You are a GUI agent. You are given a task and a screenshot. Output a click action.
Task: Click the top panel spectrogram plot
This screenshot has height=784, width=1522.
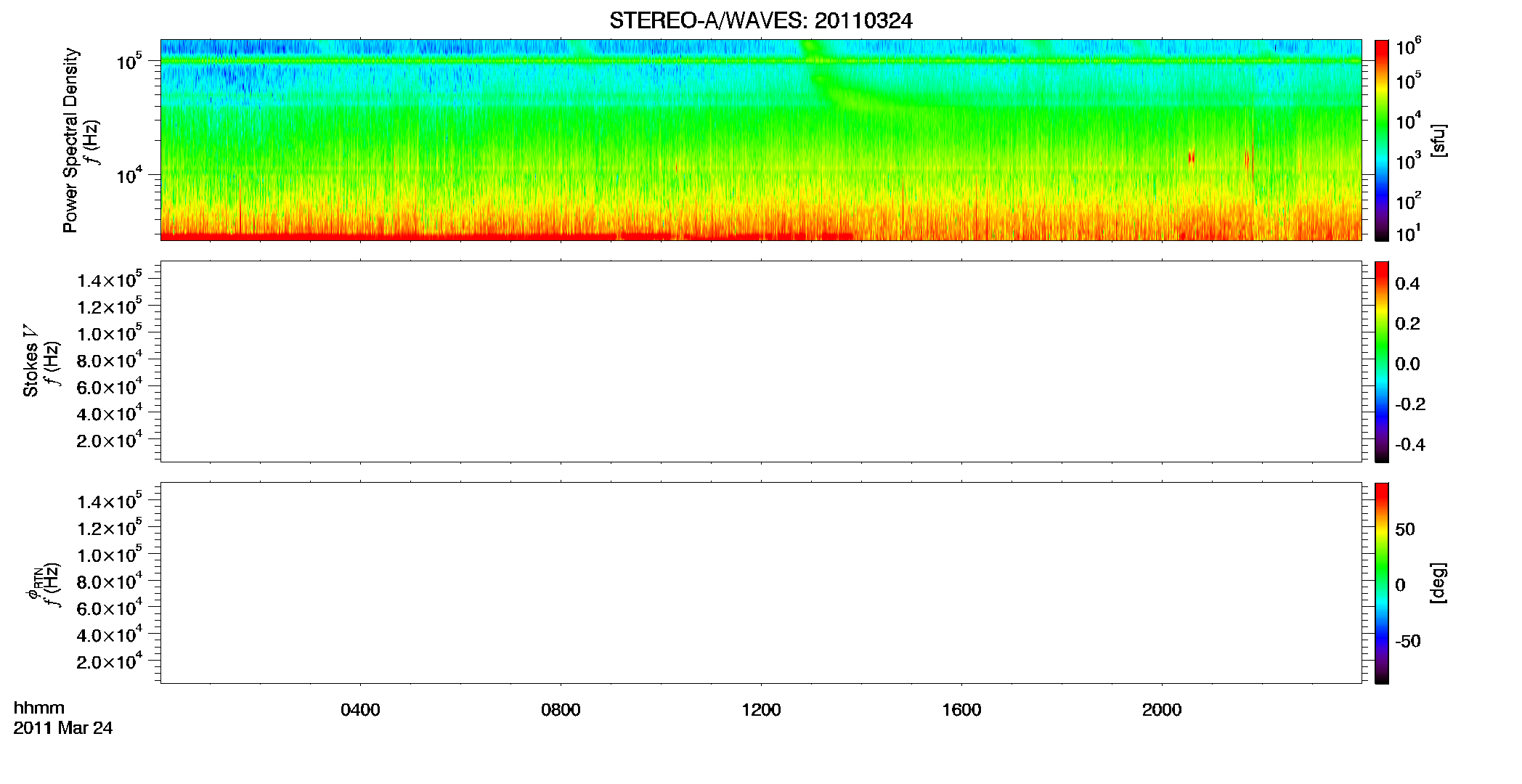(761, 140)
